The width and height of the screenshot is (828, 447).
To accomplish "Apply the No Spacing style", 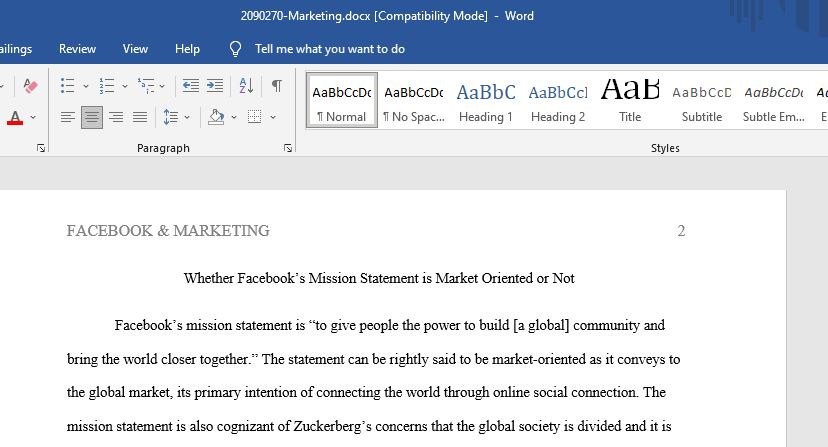I will pyautogui.click(x=414, y=100).
